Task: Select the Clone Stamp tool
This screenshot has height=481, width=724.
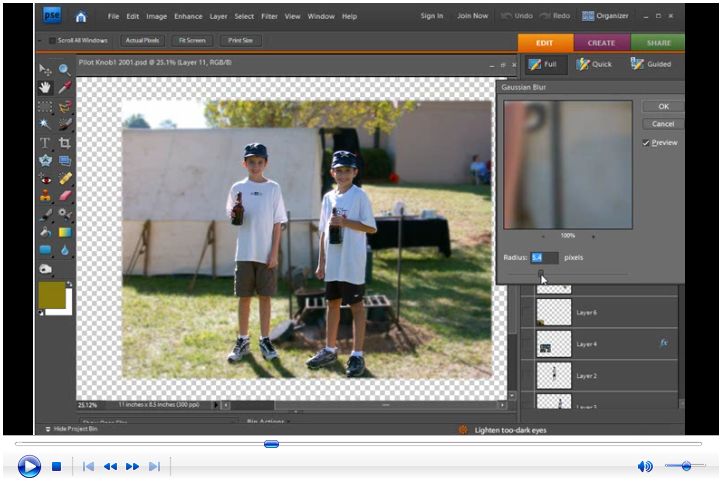Action: pos(45,196)
